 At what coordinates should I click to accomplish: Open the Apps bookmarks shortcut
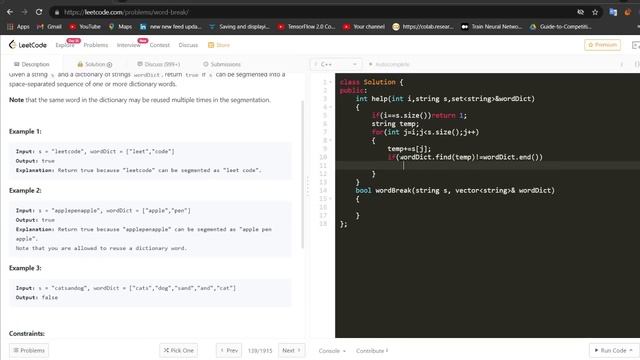click(x=19, y=27)
